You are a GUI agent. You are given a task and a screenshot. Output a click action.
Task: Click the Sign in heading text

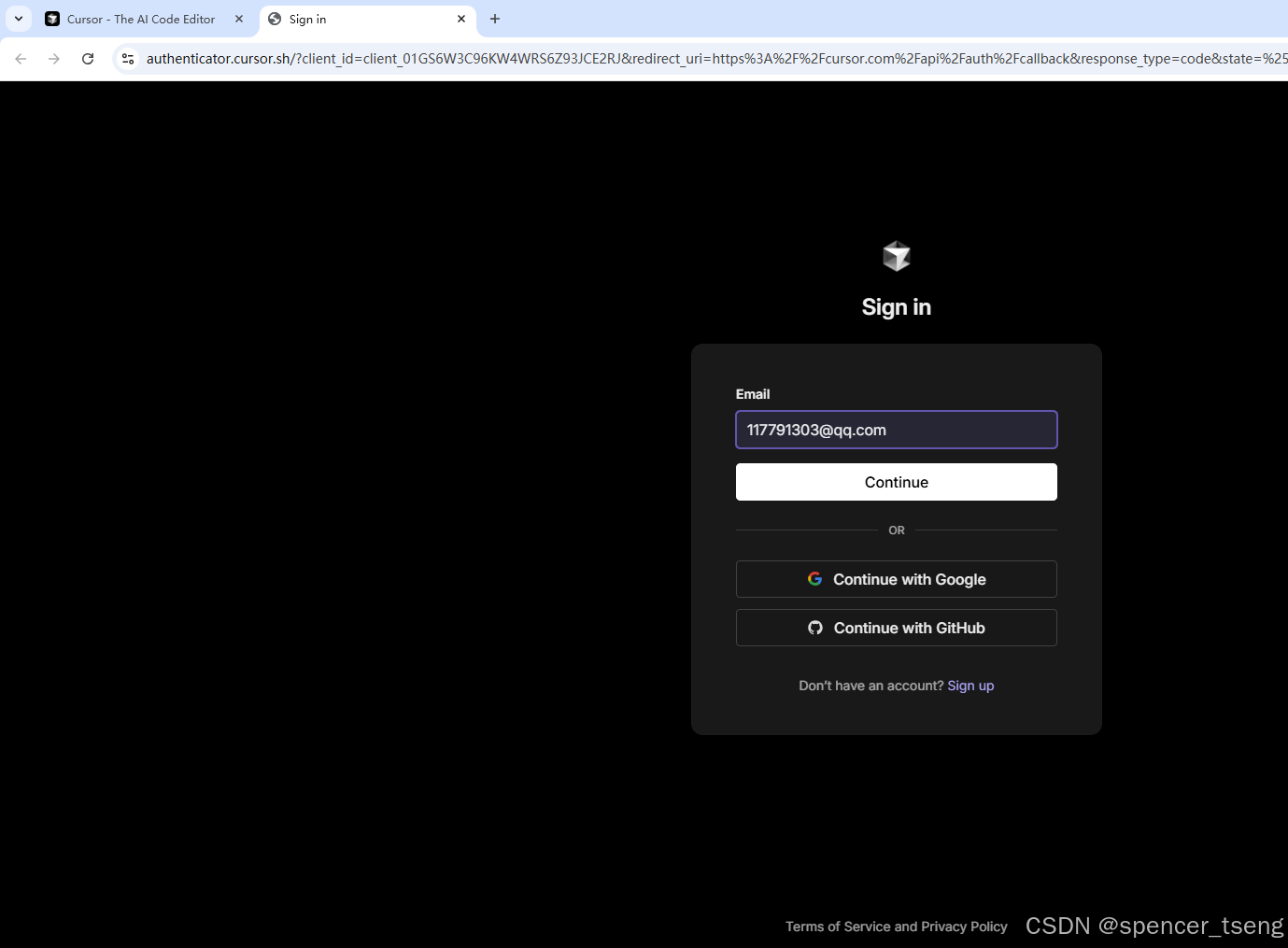tap(897, 307)
